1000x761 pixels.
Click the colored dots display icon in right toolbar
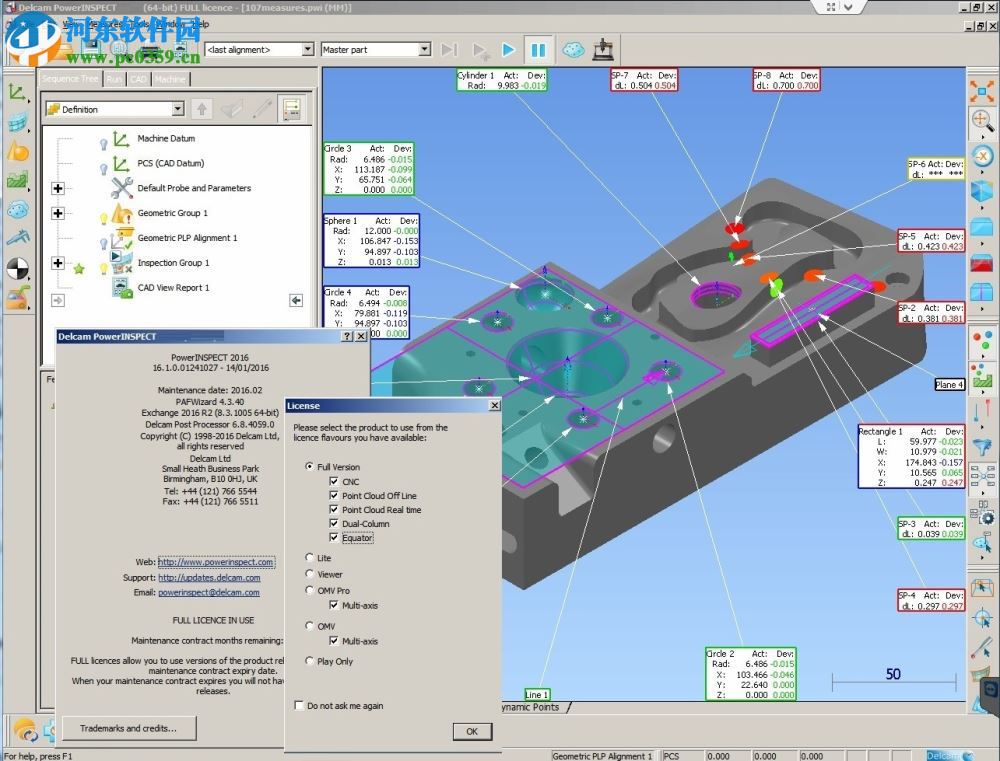click(x=982, y=342)
